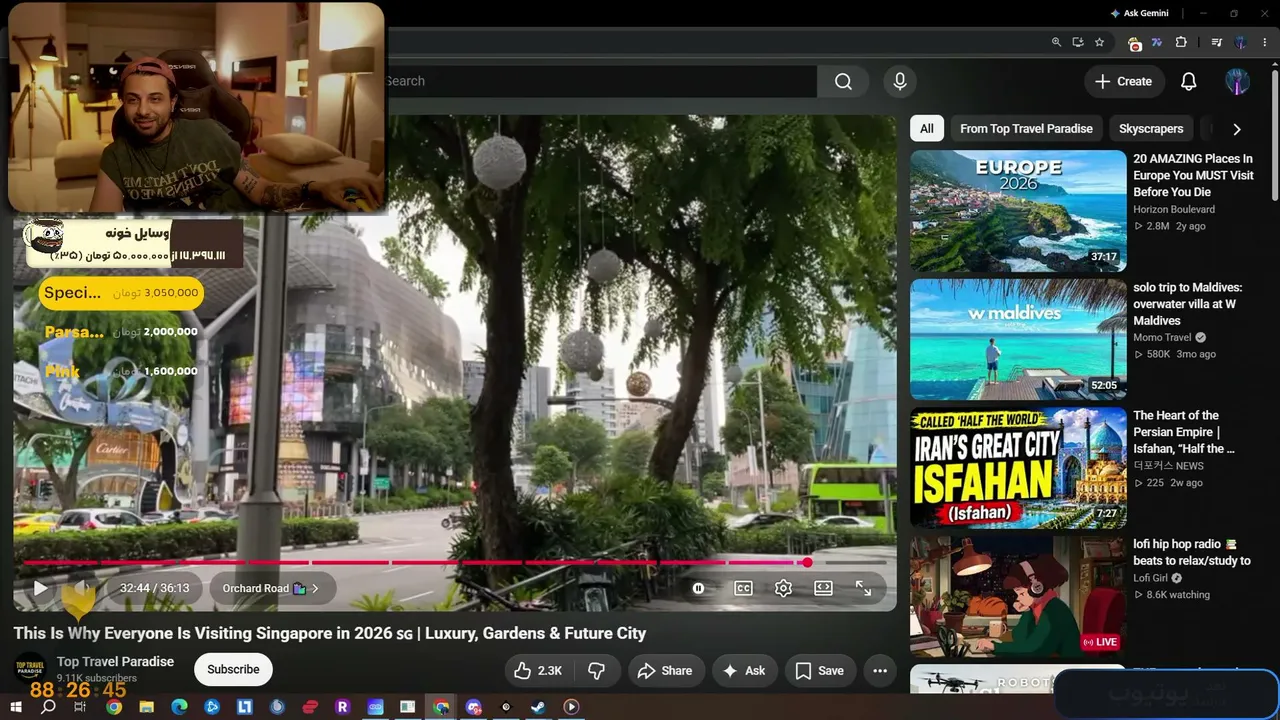The width and height of the screenshot is (1280, 720).
Task: Open '20 AMAZING Places In Europe' video title
Action: [1193, 175]
